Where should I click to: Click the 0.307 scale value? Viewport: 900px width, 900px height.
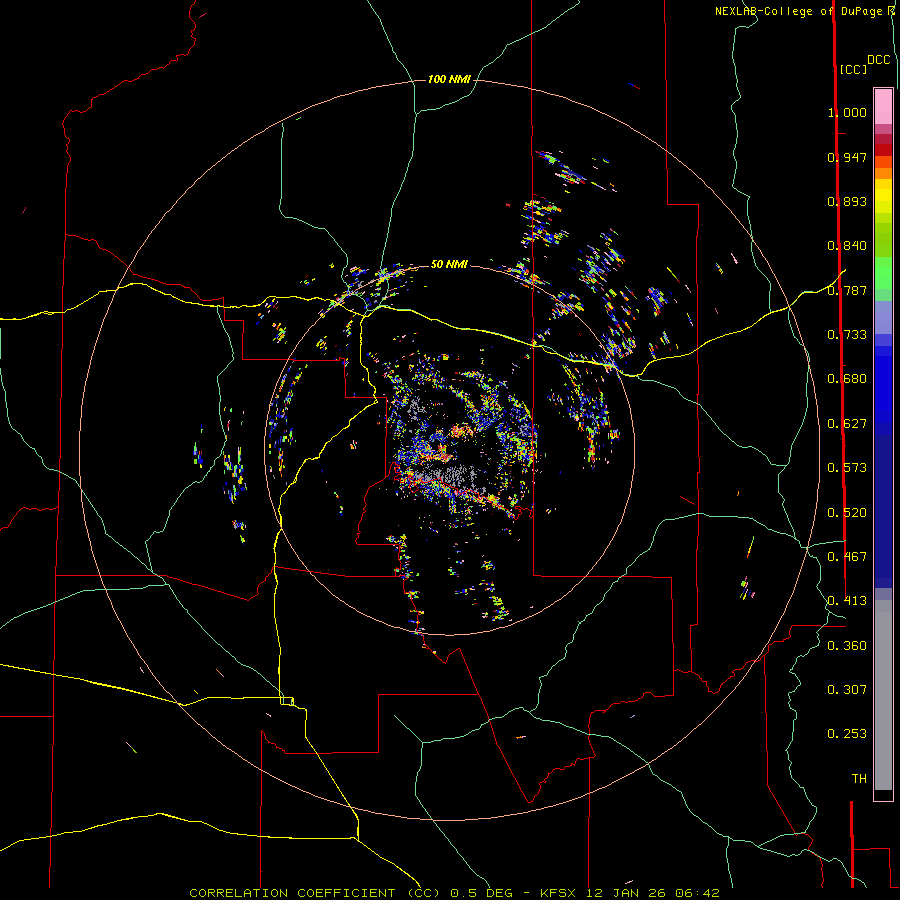[847, 690]
